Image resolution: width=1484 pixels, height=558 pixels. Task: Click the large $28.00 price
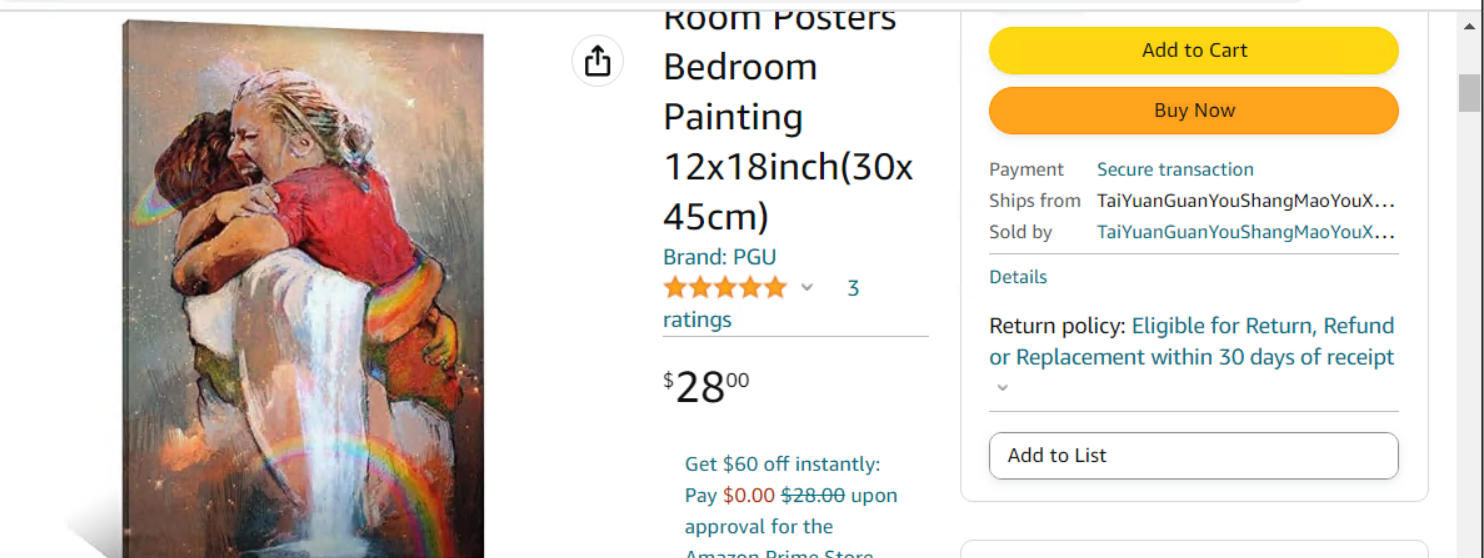pyautogui.click(x=706, y=388)
